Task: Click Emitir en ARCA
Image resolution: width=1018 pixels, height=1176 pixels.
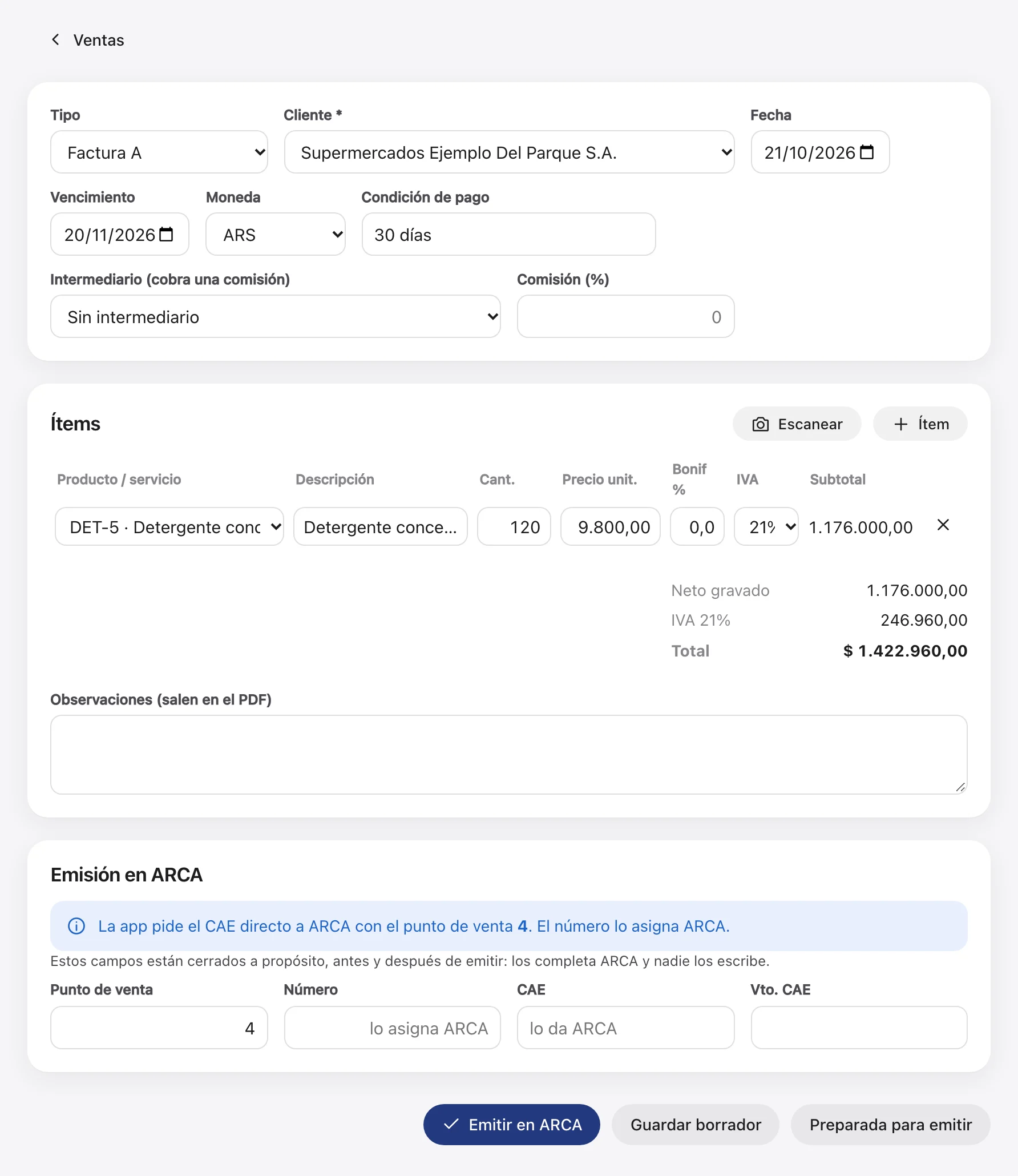Action: [512, 1125]
